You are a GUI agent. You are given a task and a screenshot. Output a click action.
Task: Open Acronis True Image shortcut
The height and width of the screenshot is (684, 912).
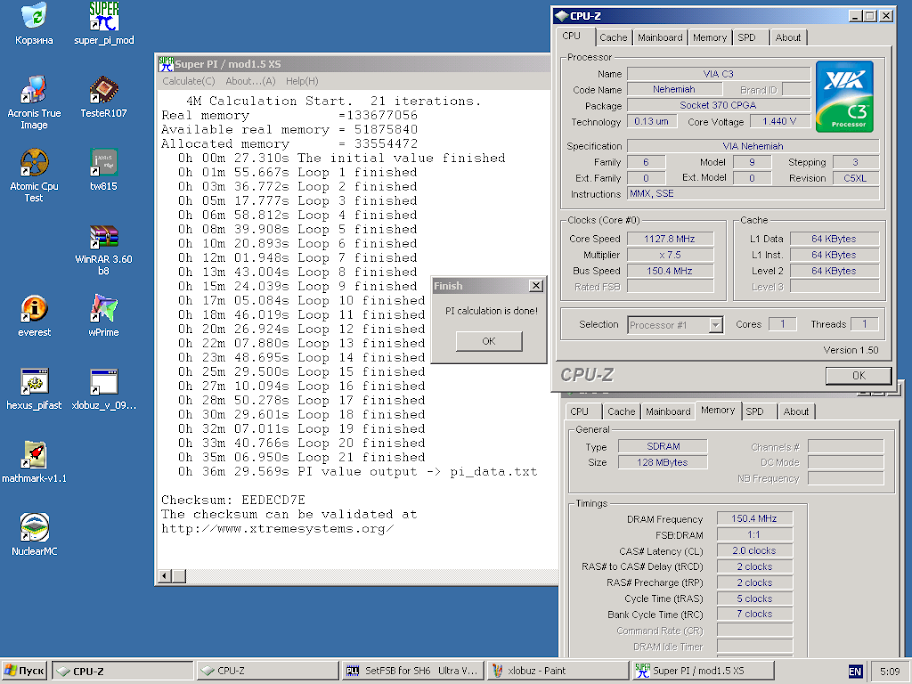coord(34,102)
